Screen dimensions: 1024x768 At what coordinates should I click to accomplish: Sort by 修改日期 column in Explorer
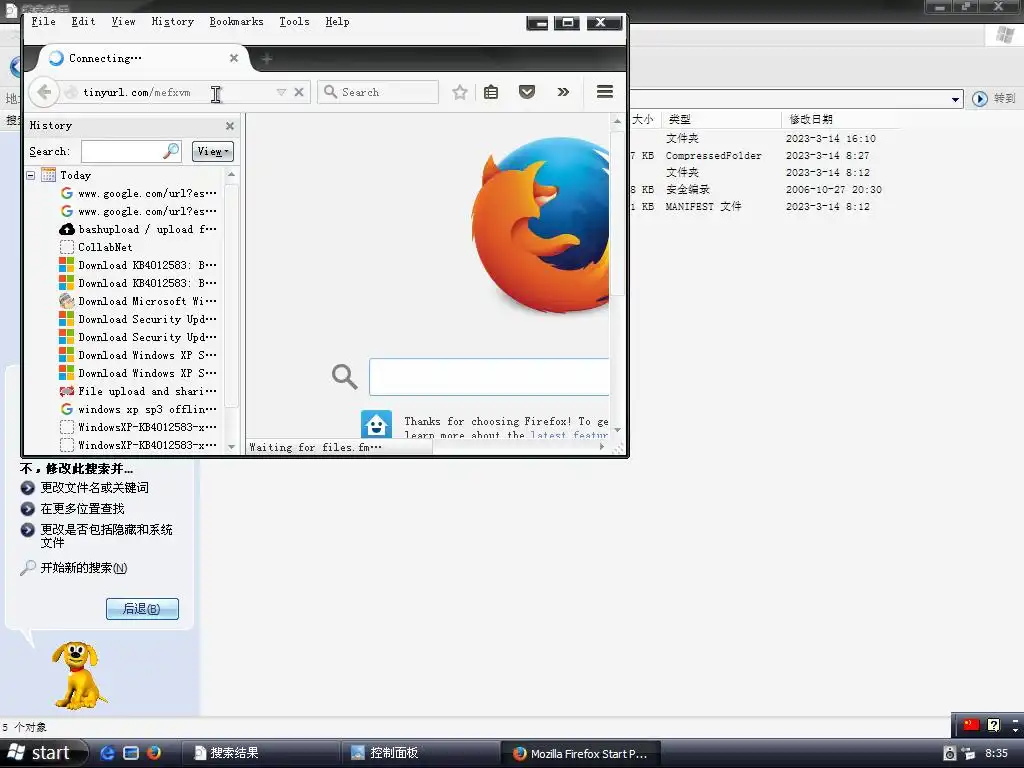point(839,119)
